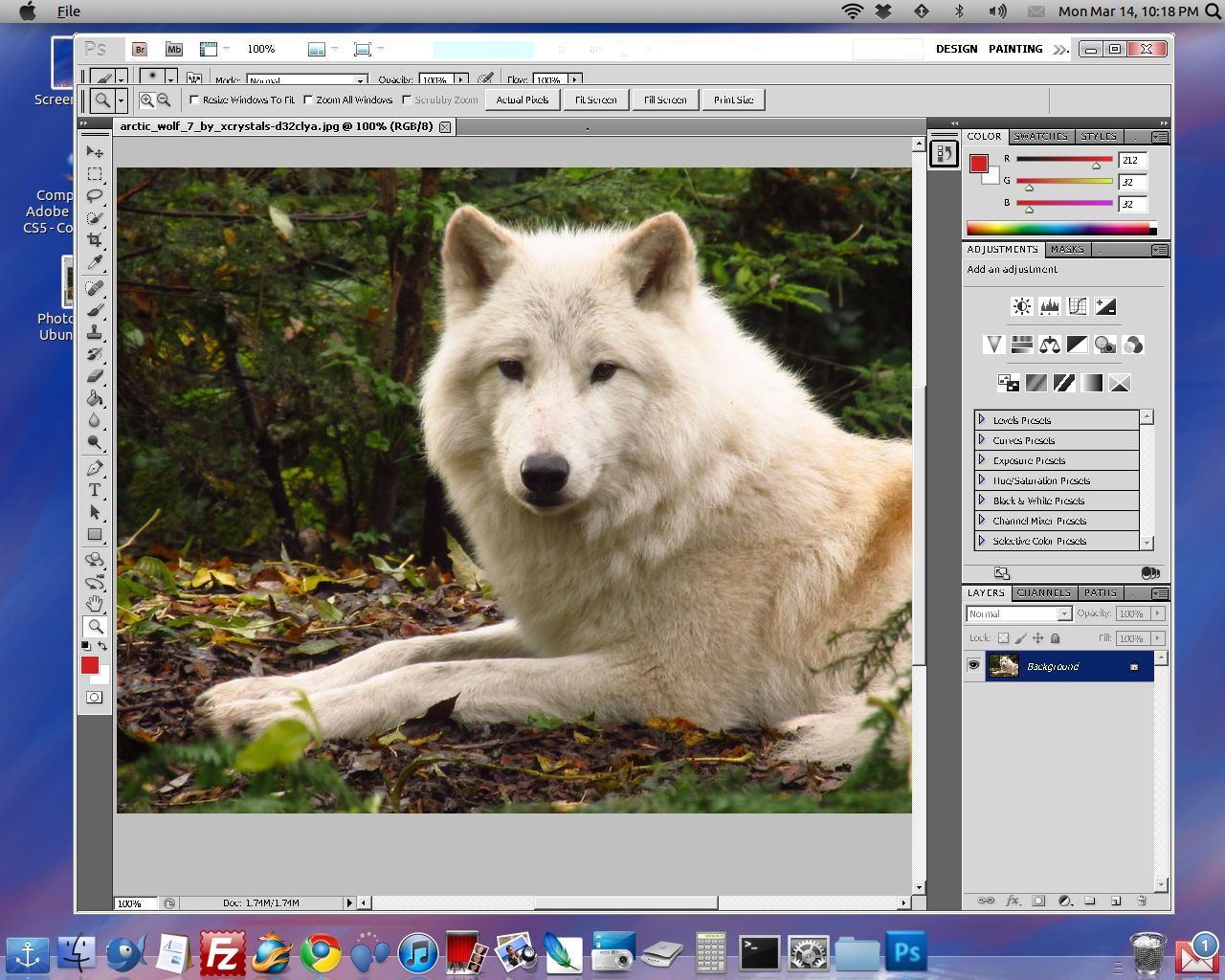The height and width of the screenshot is (980, 1225).
Task: Toggle Lock transparent pixels
Action: (x=1003, y=638)
